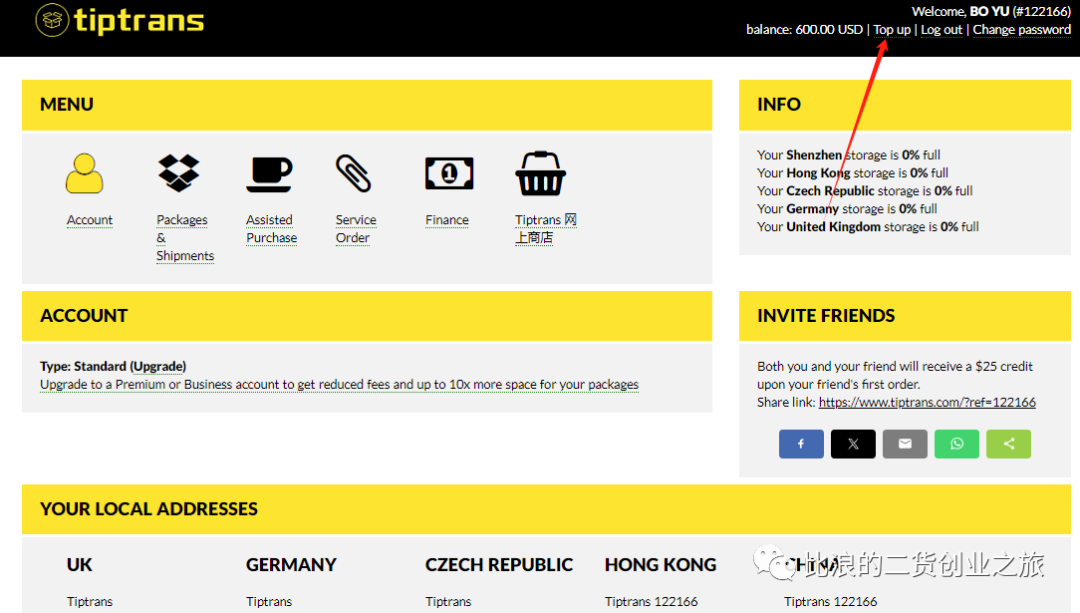Click Log out in the header
This screenshot has width=1080, height=613.
coord(942,30)
